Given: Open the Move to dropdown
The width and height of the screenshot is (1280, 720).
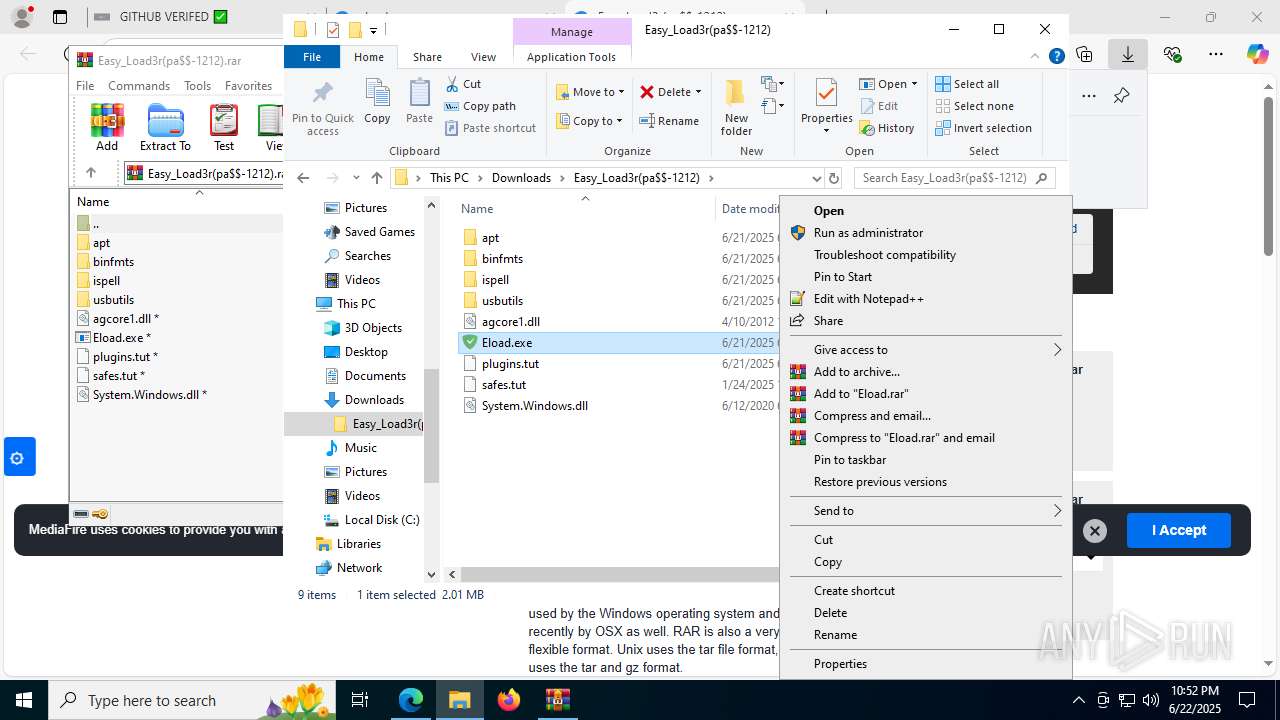Looking at the screenshot, I should [590, 92].
